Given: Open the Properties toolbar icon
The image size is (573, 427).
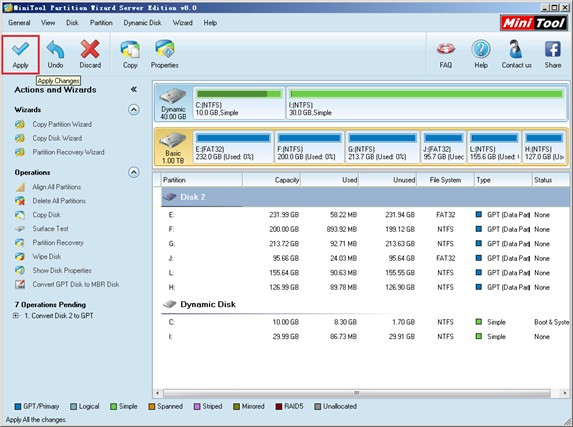Looking at the screenshot, I should (165, 49).
